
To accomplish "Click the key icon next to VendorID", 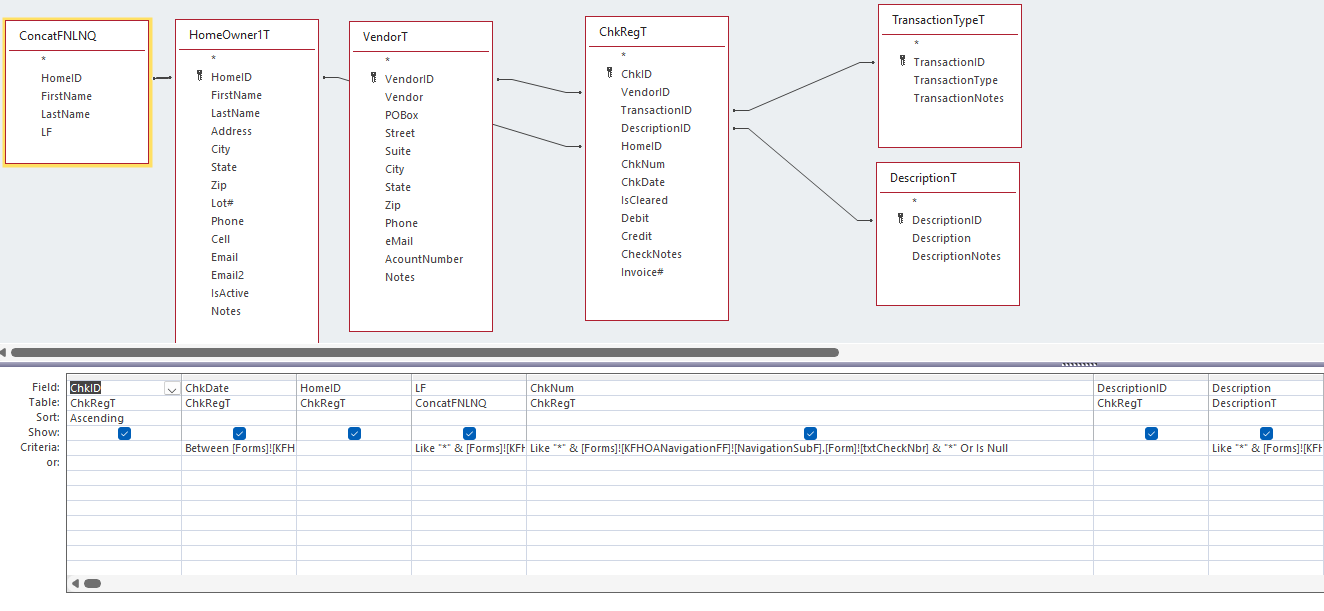I will pos(373,79).
